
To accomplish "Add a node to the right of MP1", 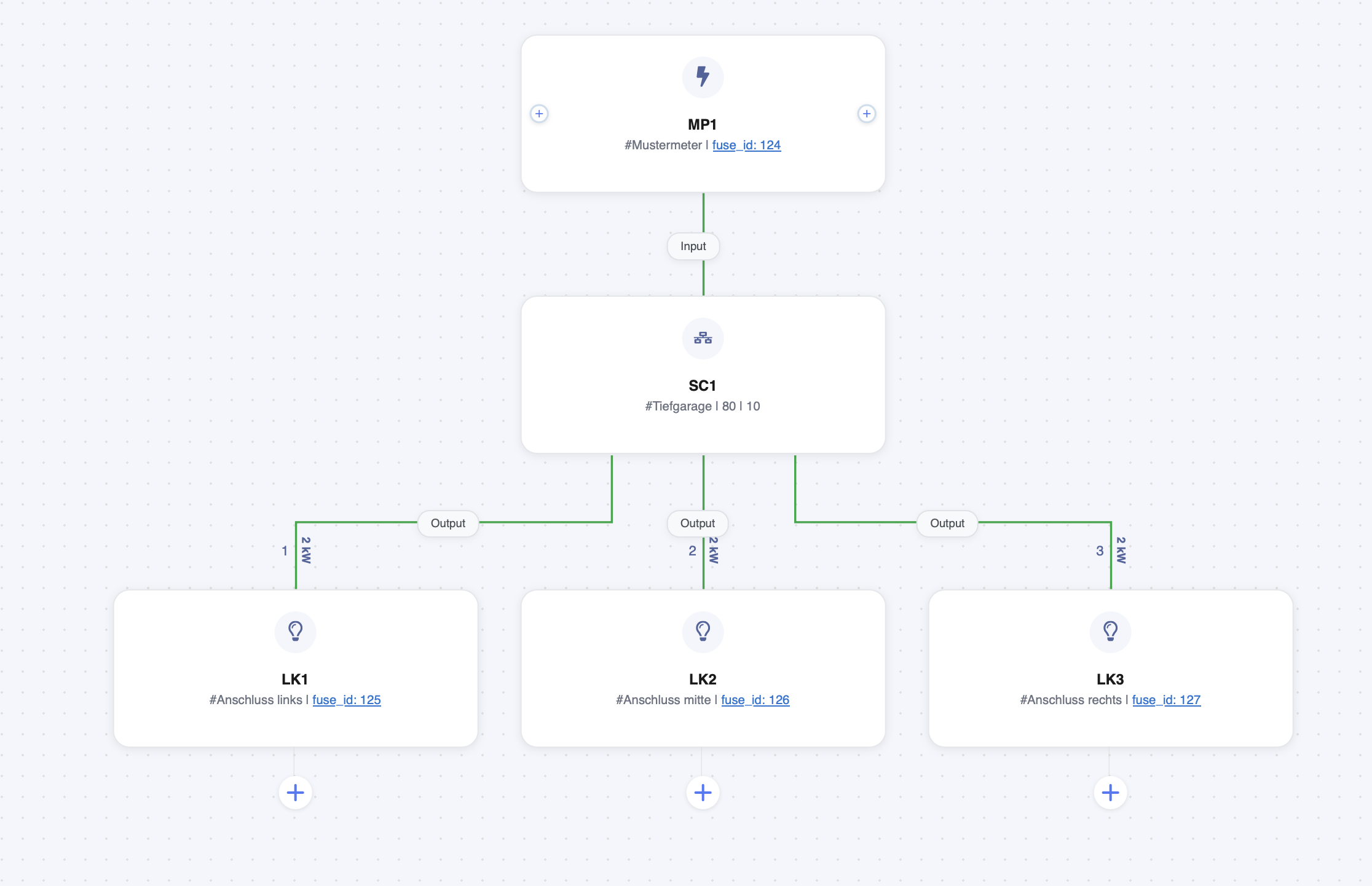I will pyautogui.click(x=867, y=114).
